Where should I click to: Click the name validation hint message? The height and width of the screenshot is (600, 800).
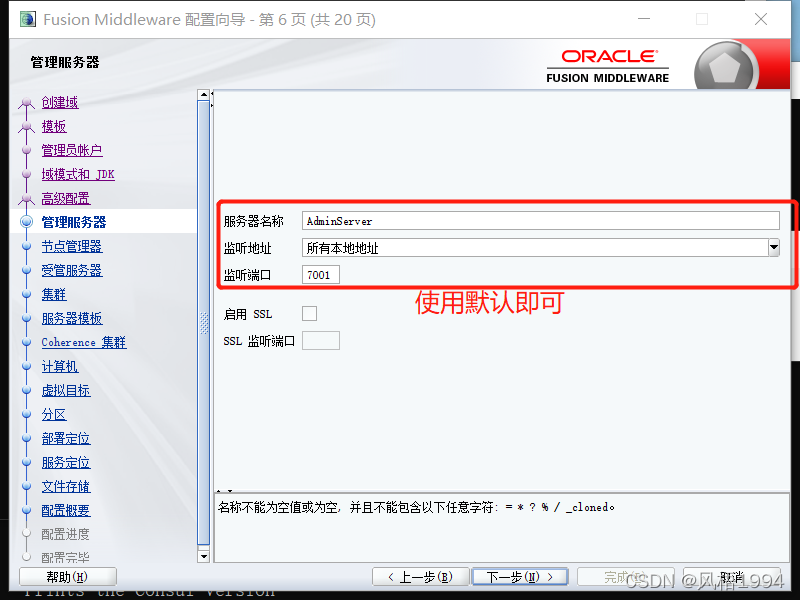tap(416, 507)
